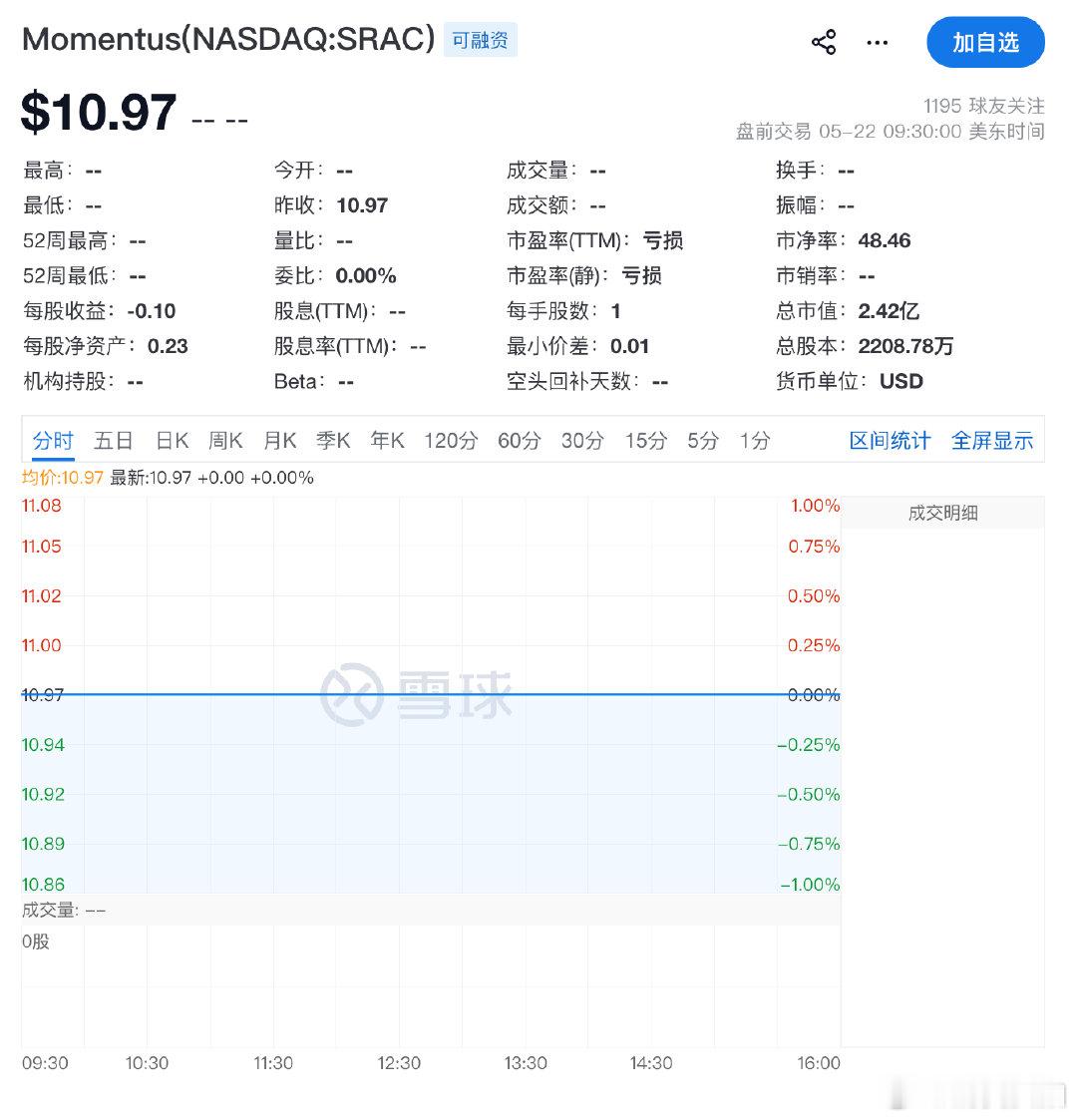Select the 年K tab
The width and height of the screenshot is (1077, 1120).
pos(388,441)
